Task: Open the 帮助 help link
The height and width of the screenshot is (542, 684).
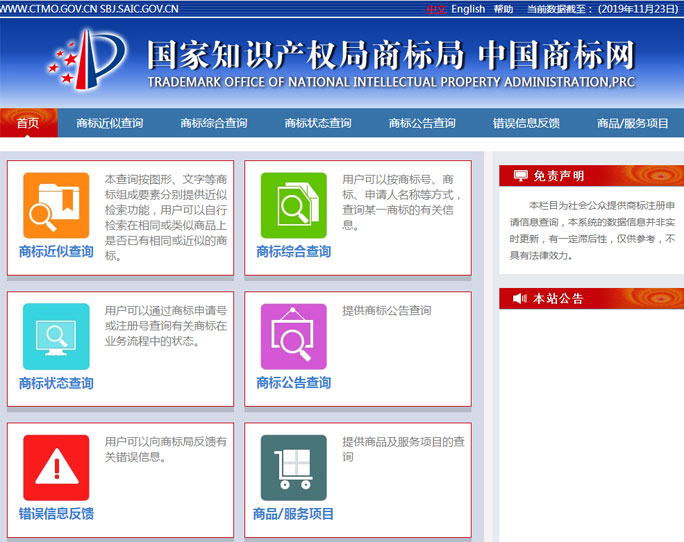Action: coord(503,9)
